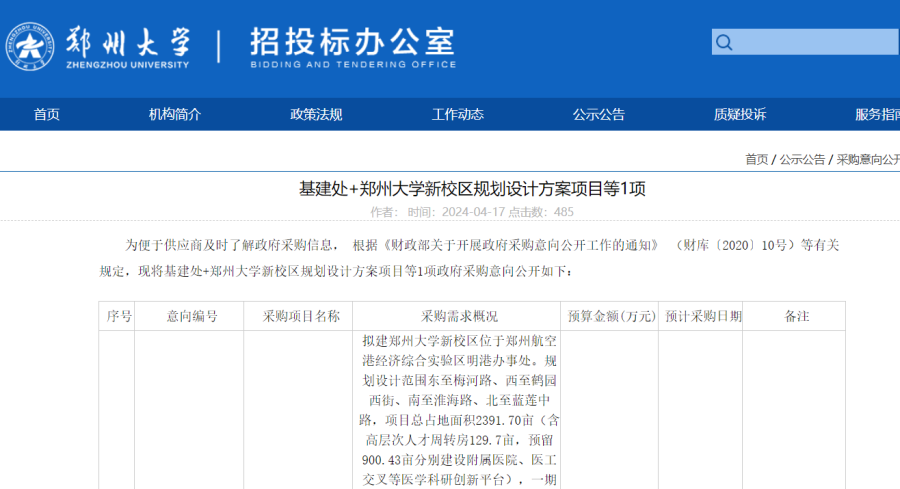Screen dimensions: 900x489
Task: Click the 招投标办公室 site title
Action: (352, 42)
